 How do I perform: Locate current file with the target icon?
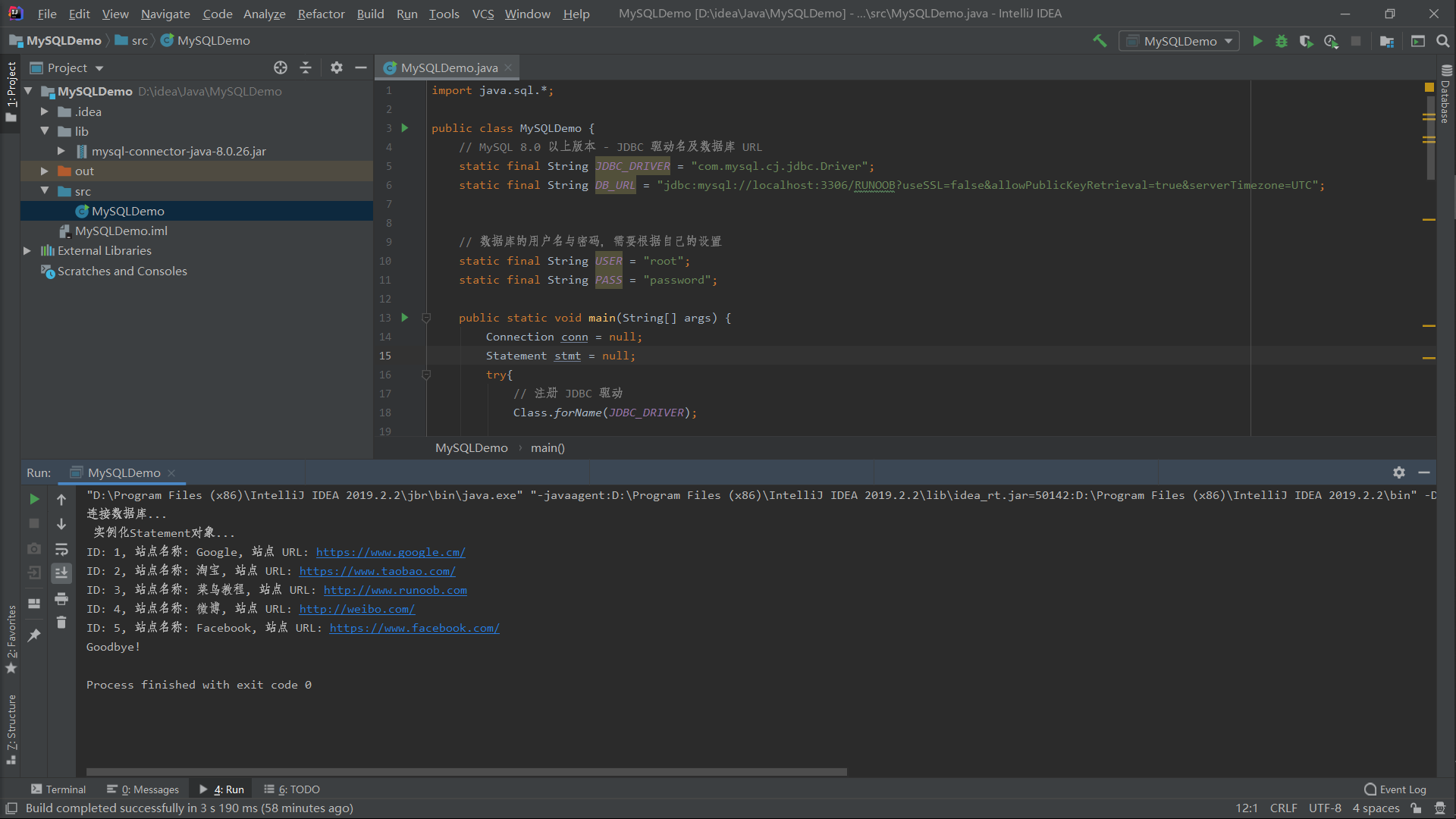pos(281,67)
